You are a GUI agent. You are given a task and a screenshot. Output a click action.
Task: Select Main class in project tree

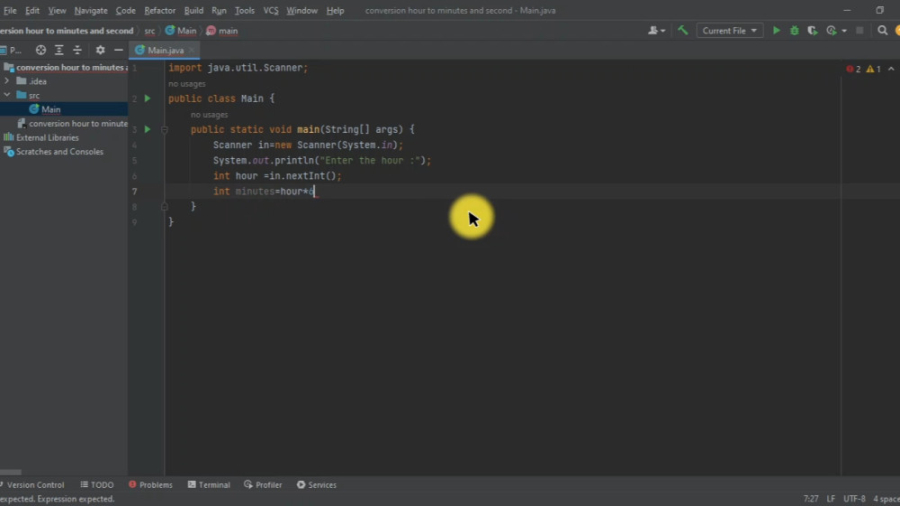coord(50,109)
